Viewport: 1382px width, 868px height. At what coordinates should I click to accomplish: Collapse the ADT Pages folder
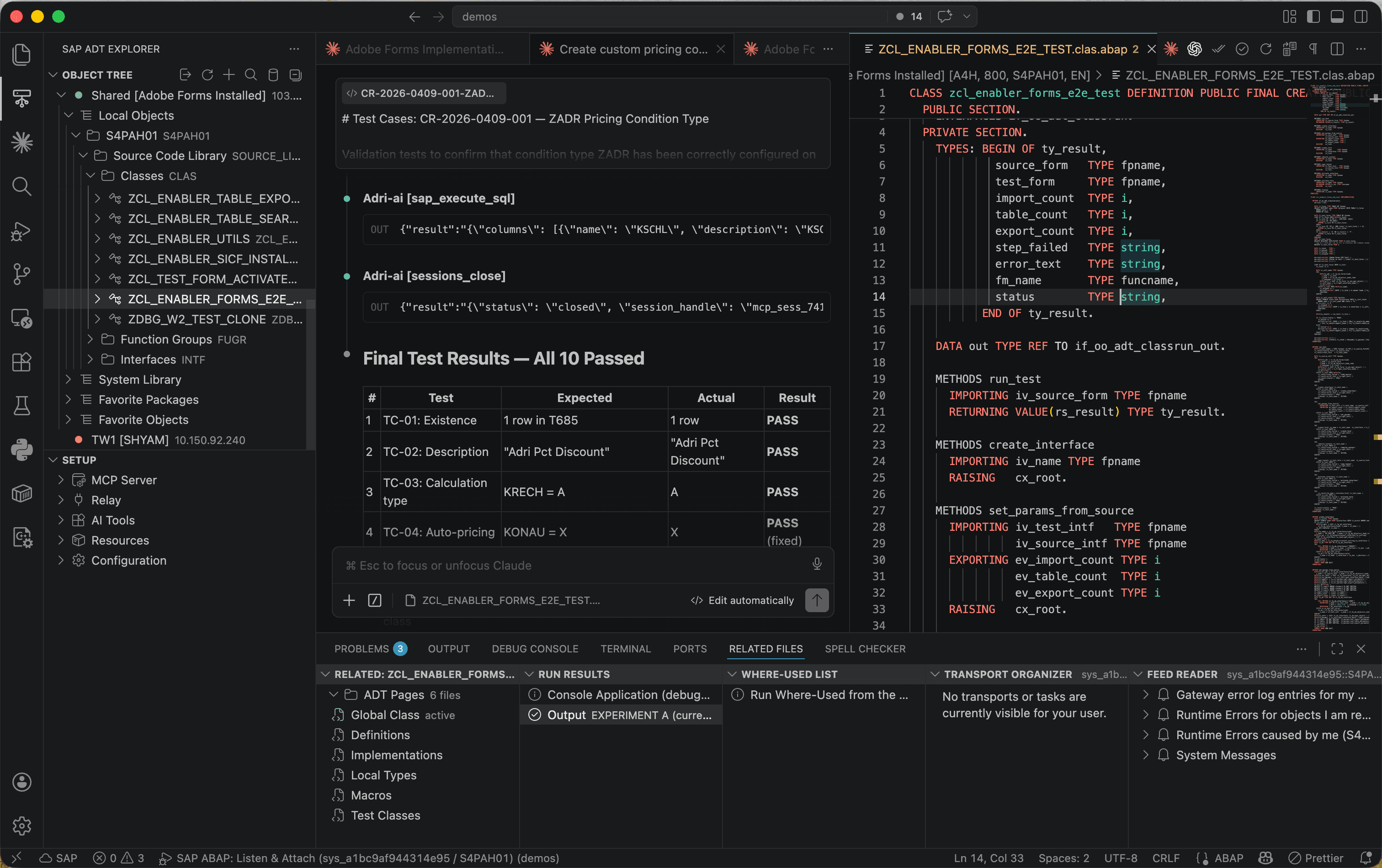[x=333, y=694]
